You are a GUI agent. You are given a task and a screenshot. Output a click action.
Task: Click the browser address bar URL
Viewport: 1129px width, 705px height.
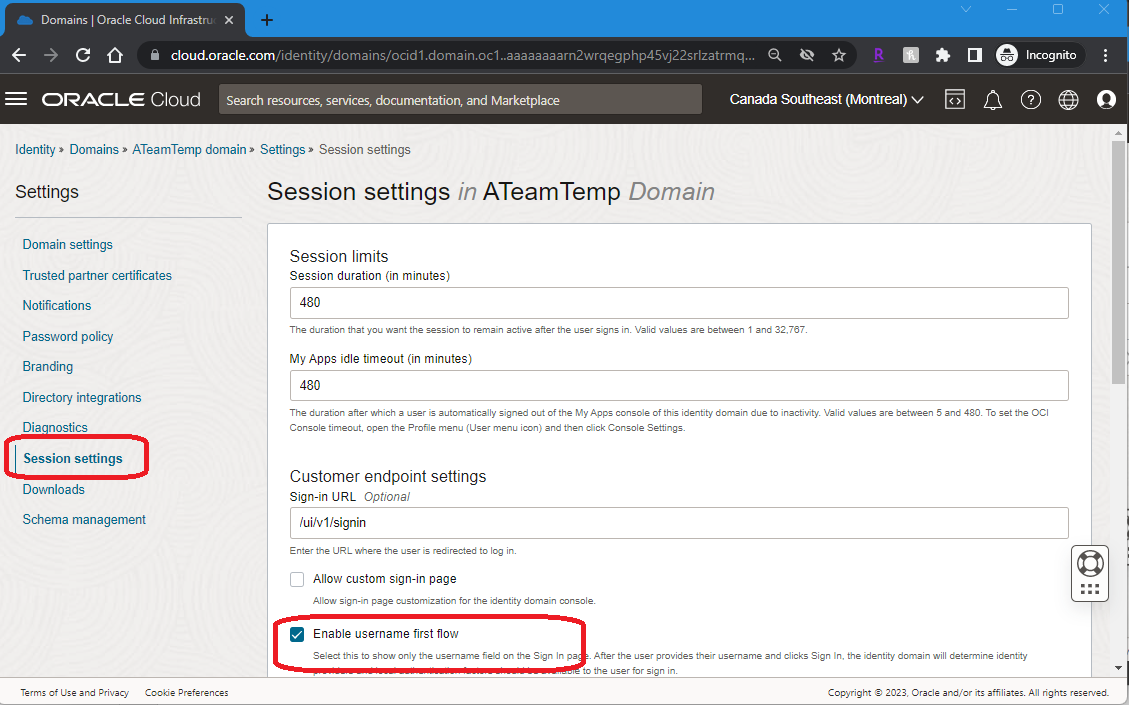click(462, 55)
